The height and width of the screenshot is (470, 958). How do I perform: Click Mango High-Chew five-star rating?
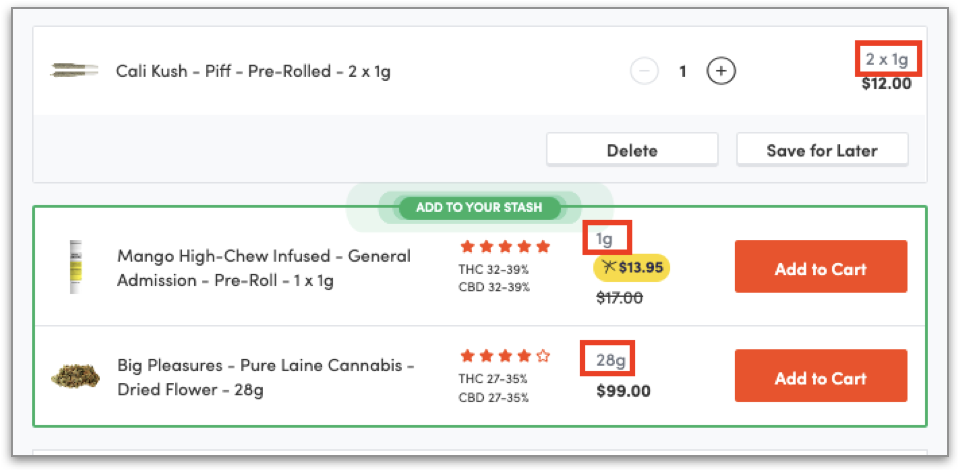coord(505,246)
